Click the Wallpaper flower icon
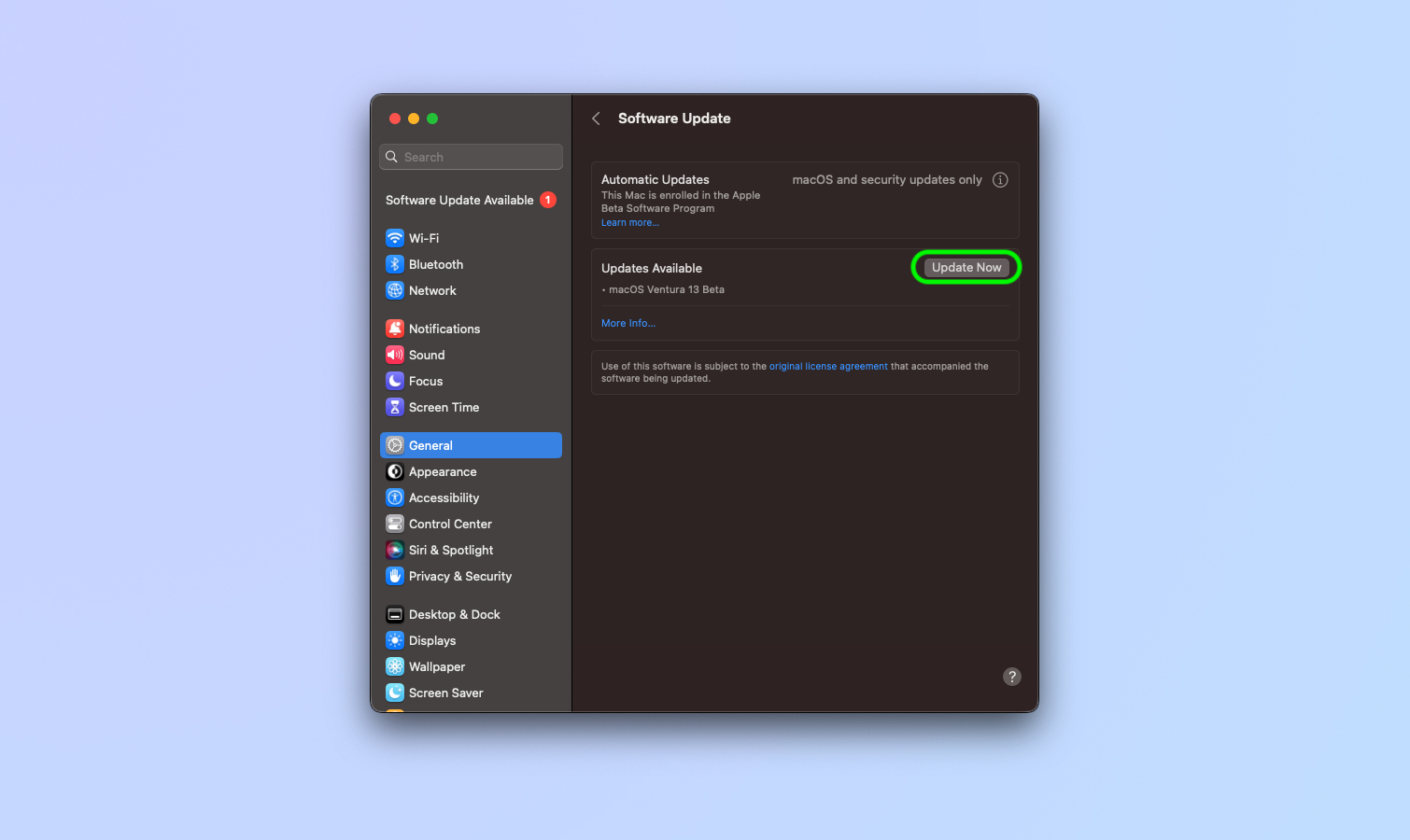This screenshot has height=840, width=1410. click(395, 666)
